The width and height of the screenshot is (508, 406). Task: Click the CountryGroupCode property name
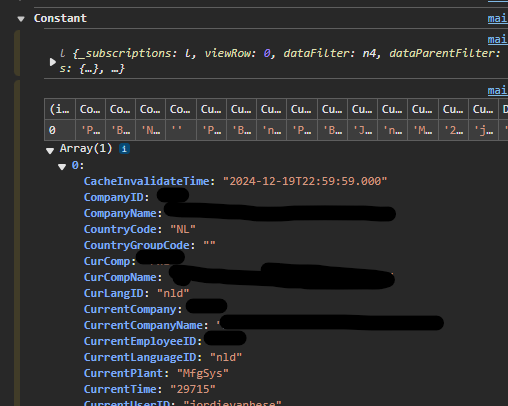[137, 245]
